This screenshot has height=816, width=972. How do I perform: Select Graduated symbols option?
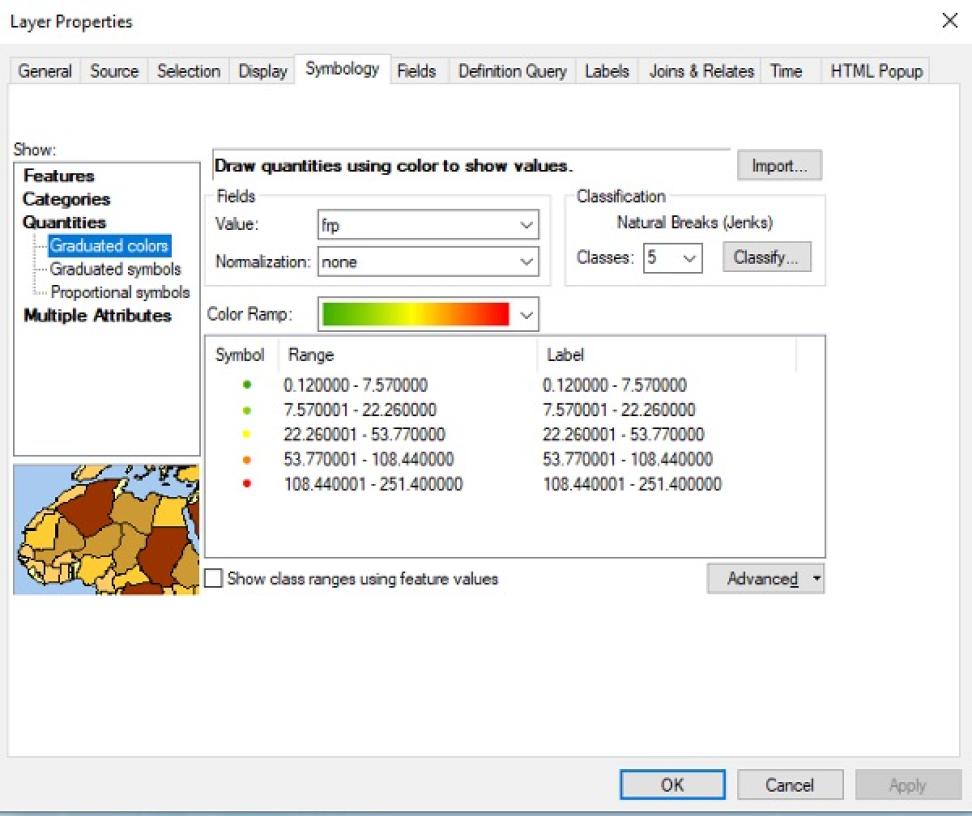point(115,269)
